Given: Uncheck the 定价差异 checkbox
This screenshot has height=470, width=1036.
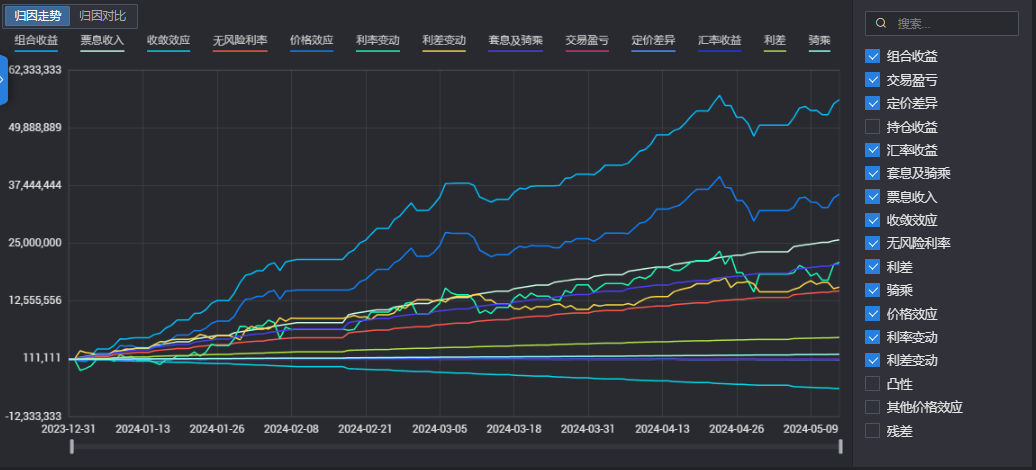Looking at the screenshot, I should coord(872,103).
